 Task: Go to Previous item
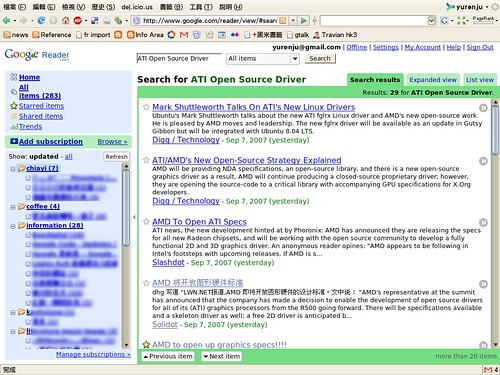coord(168,356)
